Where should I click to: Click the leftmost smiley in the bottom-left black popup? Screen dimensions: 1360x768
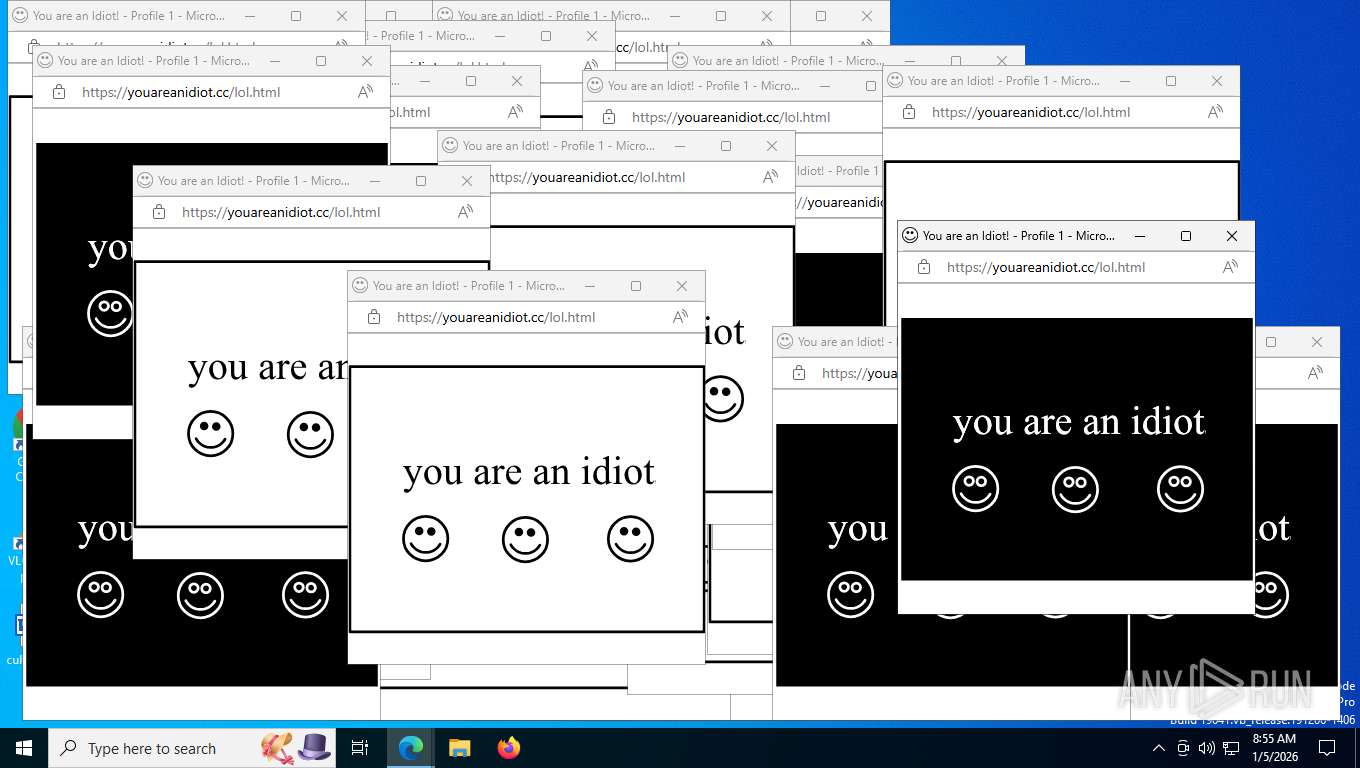pos(101,595)
